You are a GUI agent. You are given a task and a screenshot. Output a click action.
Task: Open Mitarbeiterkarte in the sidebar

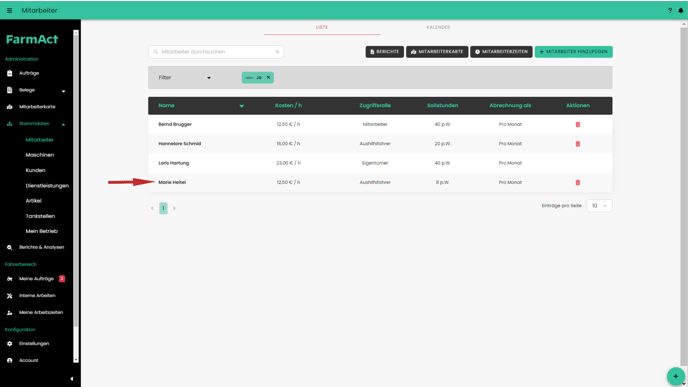(37, 107)
